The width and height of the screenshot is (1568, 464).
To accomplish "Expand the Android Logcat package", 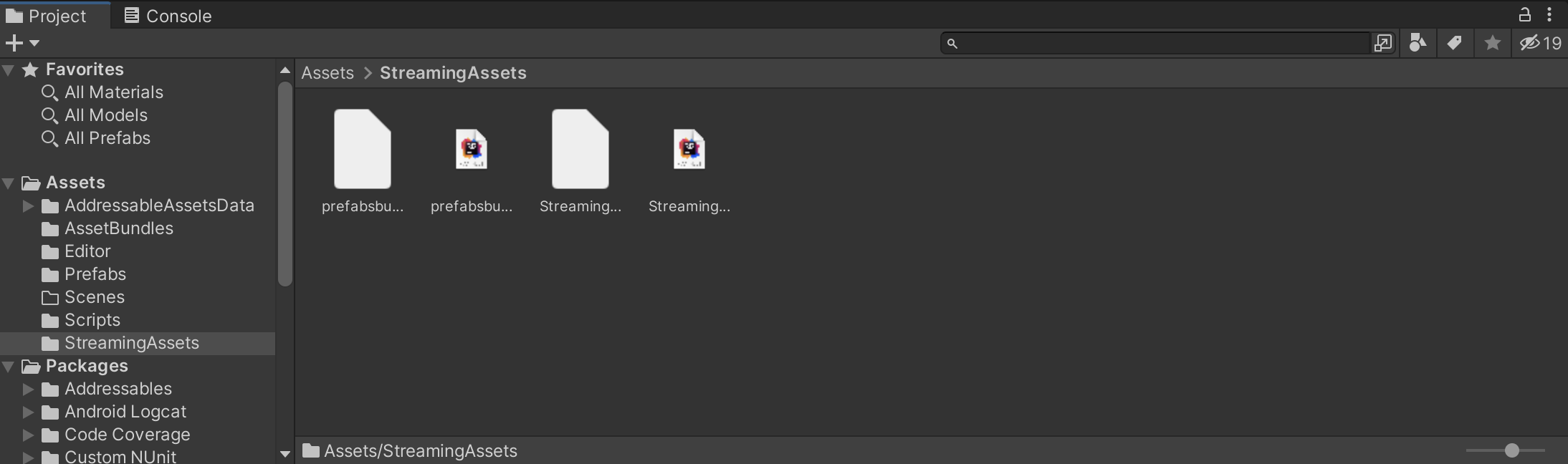I will point(28,412).
